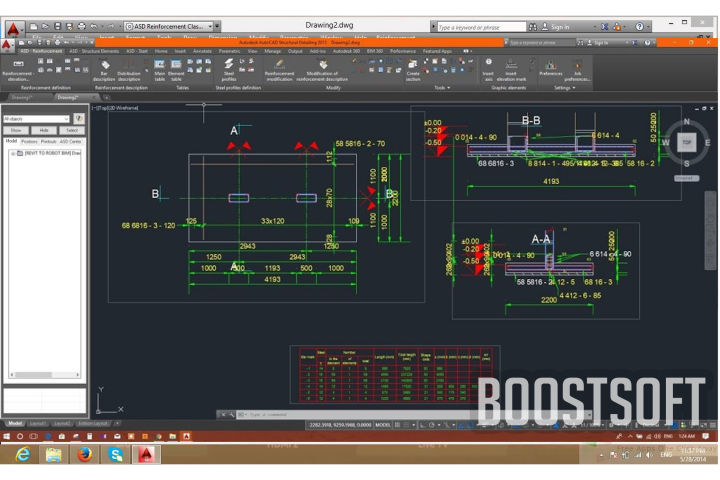
Task: Open Firefox from the taskbar
Action: pos(84,455)
